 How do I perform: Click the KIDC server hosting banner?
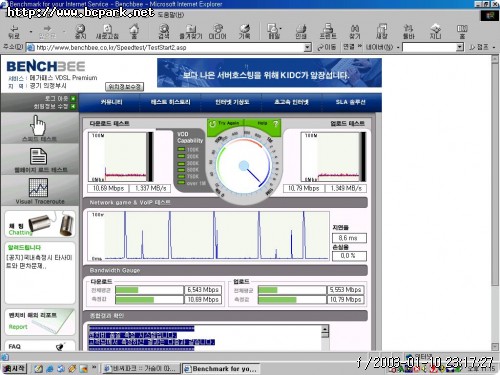tap(269, 73)
